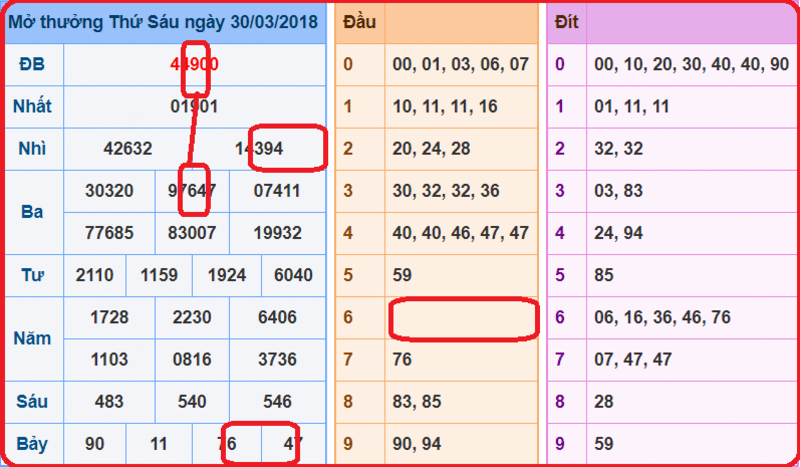
Task: Select the Bảy prize number 90
Action: tap(95, 444)
